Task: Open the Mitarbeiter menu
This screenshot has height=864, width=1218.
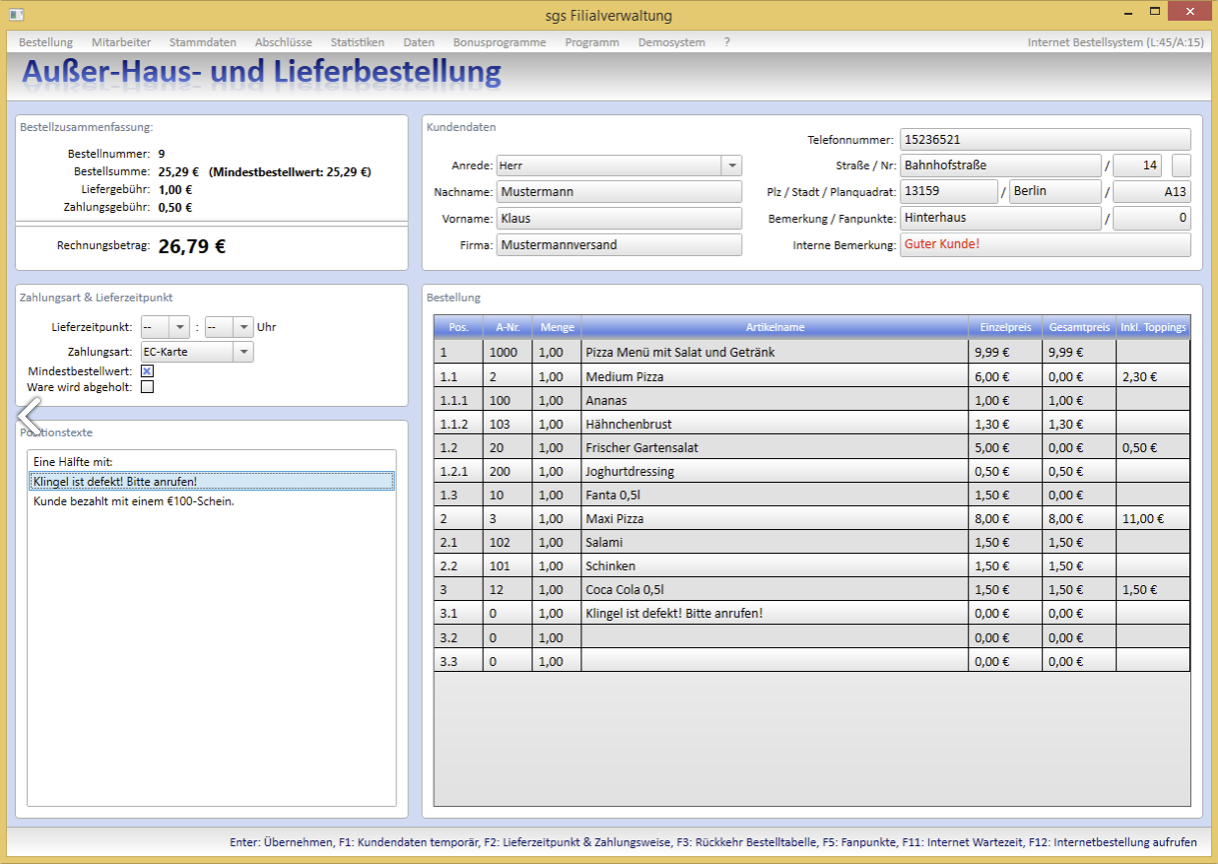Action: [x=121, y=43]
